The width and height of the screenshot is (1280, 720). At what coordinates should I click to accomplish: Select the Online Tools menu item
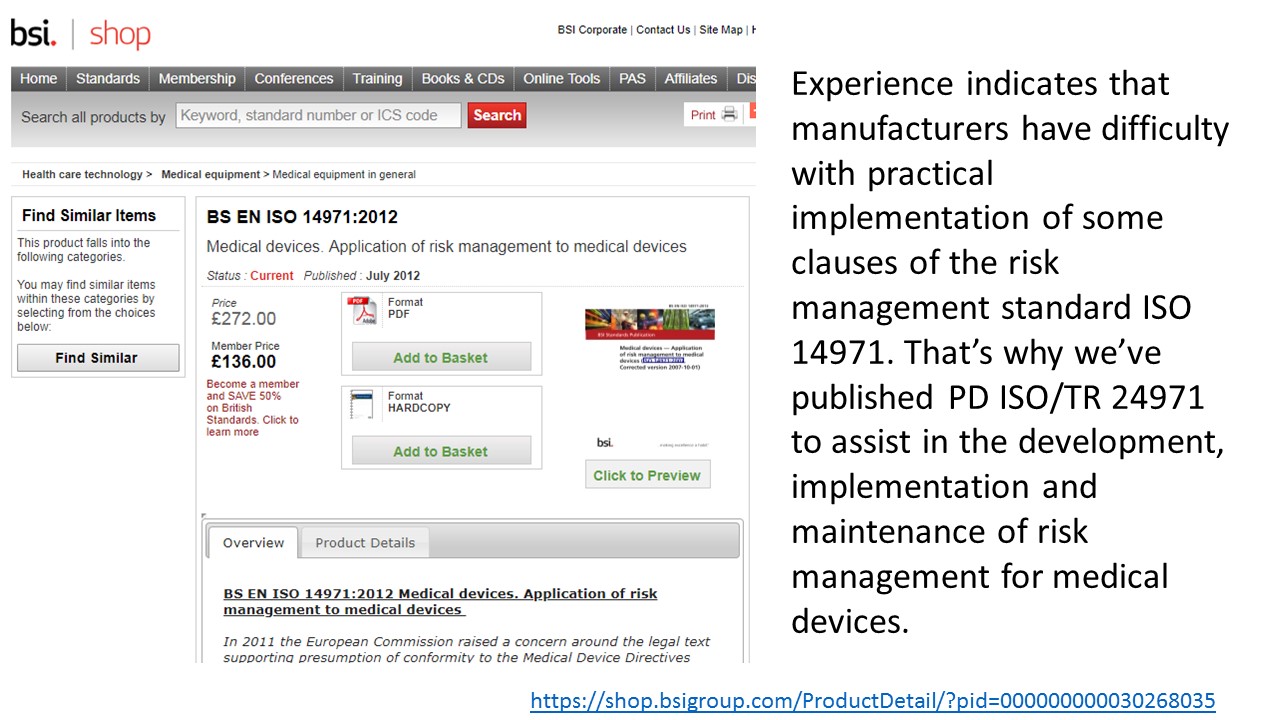[562, 79]
